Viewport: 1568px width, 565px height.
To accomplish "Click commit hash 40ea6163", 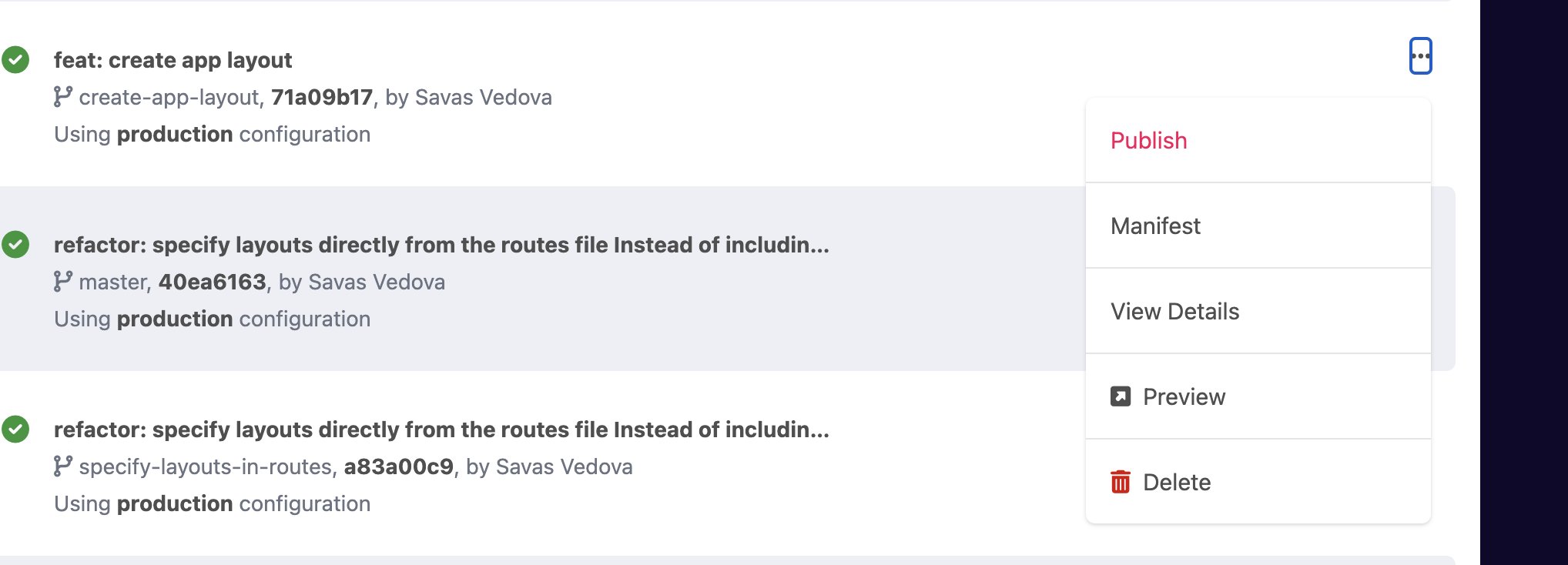I will tap(212, 282).
